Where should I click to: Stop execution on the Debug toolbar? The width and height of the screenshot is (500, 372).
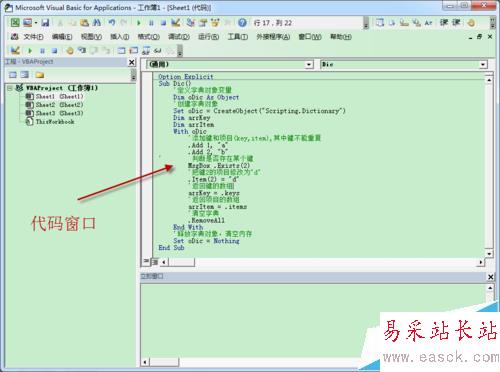(x=54, y=50)
